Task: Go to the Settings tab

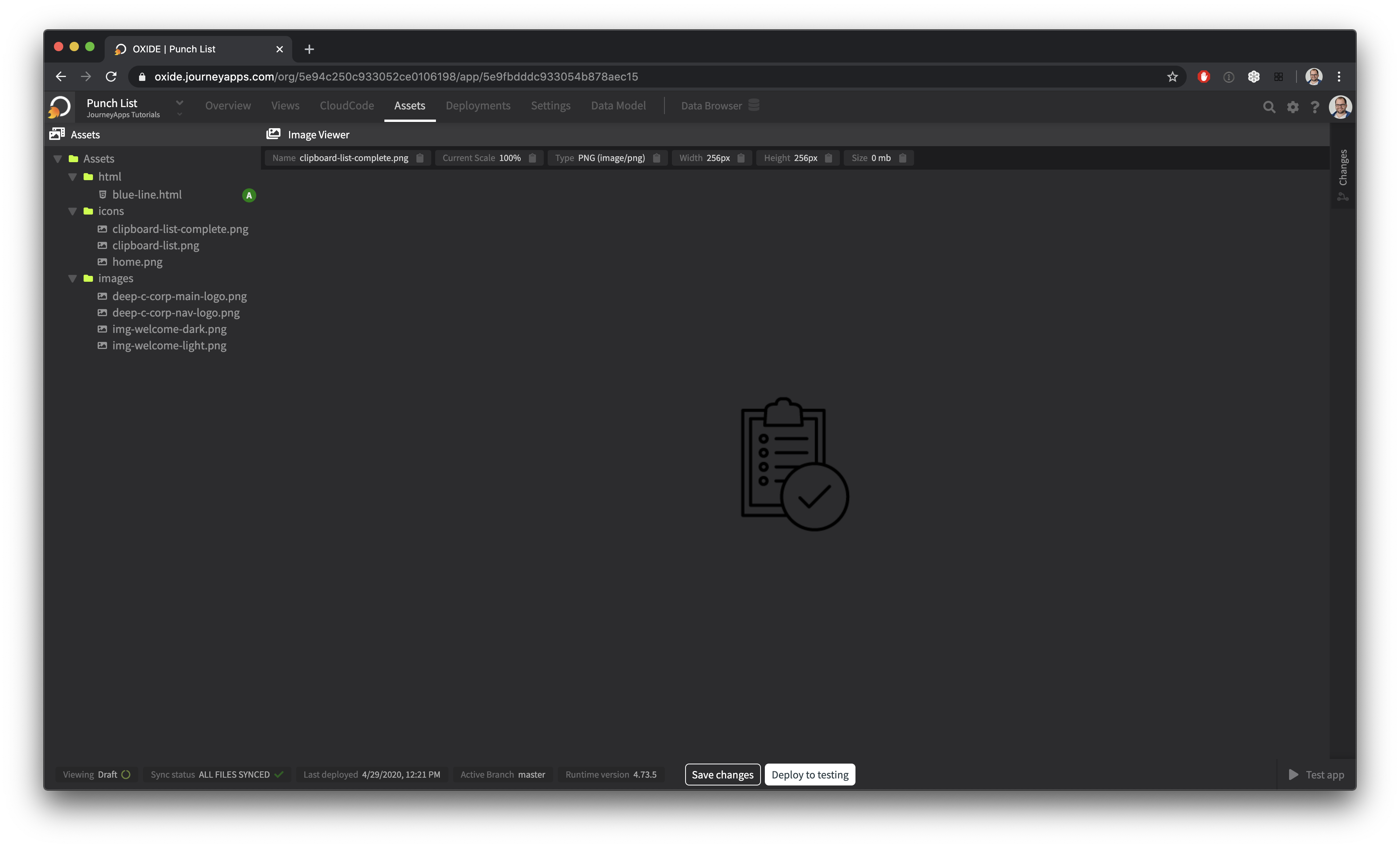Action: coord(550,105)
